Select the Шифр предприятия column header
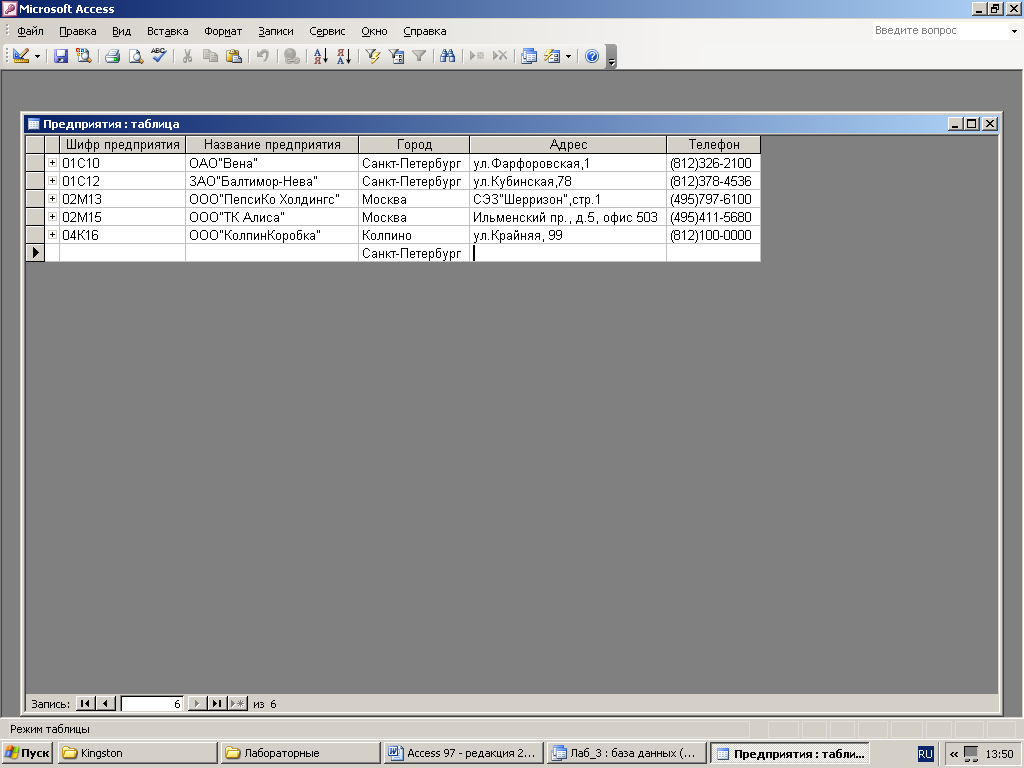 123,144
